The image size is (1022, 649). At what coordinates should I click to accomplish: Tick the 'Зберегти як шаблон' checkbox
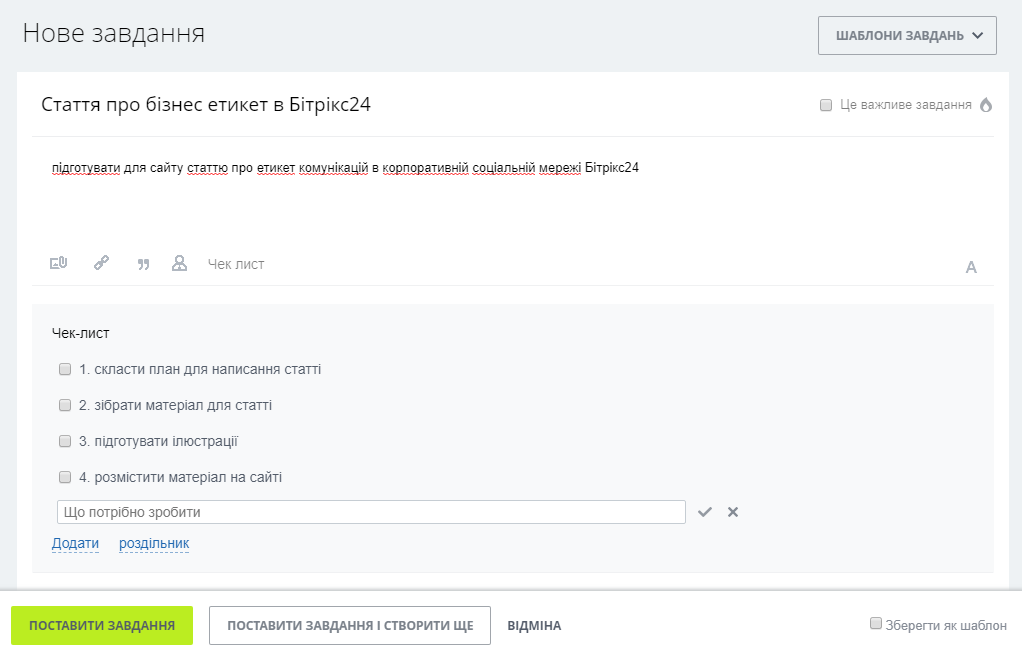coord(876,624)
